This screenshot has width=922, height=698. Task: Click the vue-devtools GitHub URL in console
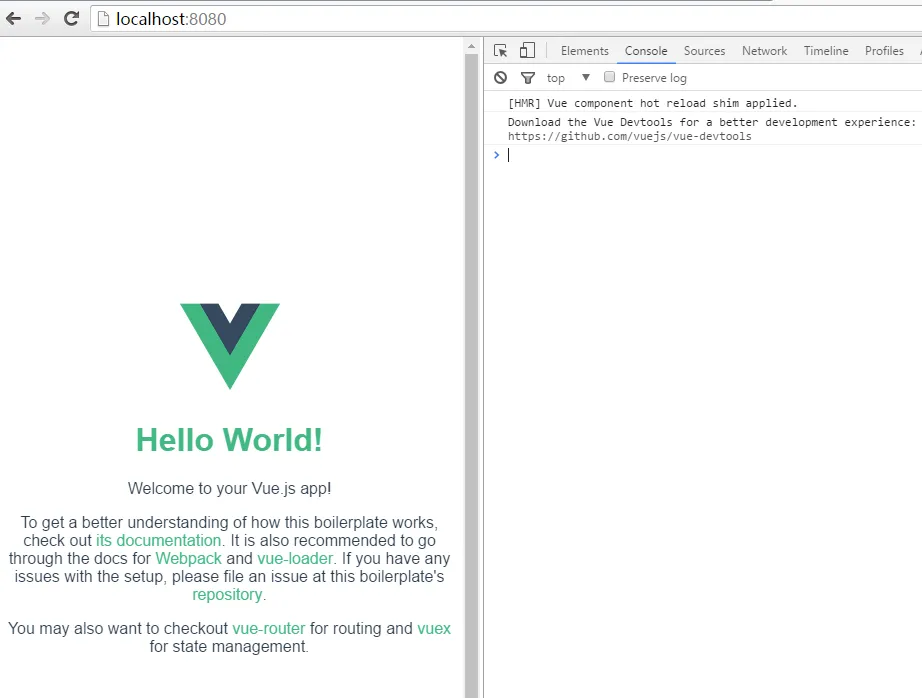coord(629,136)
